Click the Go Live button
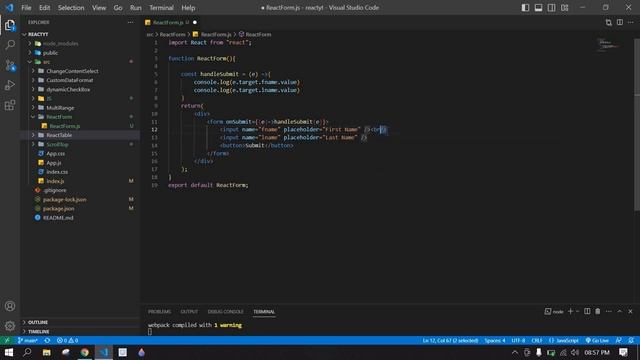The width and height of the screenshot is (640, 360). [597, 340]
